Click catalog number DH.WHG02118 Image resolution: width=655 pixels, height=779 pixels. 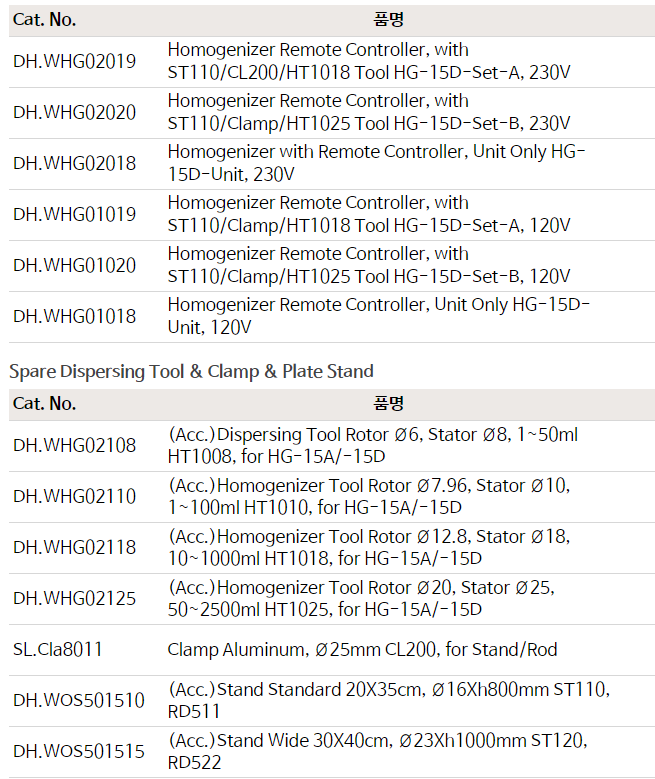click(x=75, y=548)
